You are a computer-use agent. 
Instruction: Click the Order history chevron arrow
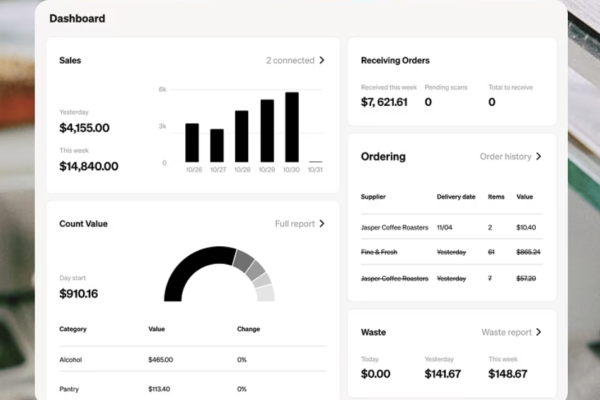coord(538,156)
